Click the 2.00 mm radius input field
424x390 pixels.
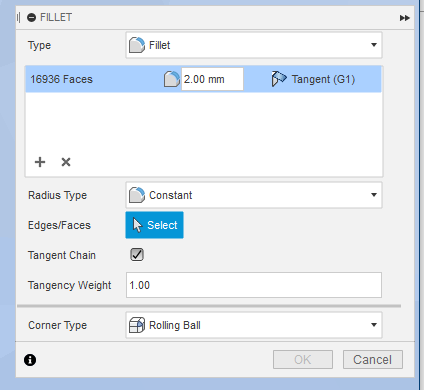212,79
